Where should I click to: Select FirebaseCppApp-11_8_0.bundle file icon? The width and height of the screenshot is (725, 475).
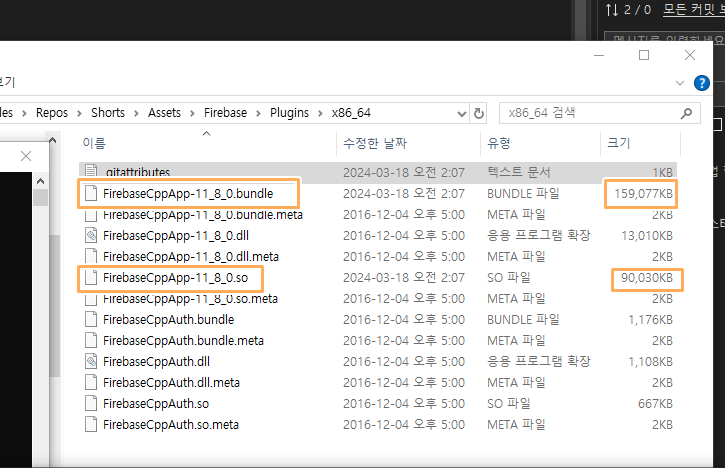[x=91, y=193]
